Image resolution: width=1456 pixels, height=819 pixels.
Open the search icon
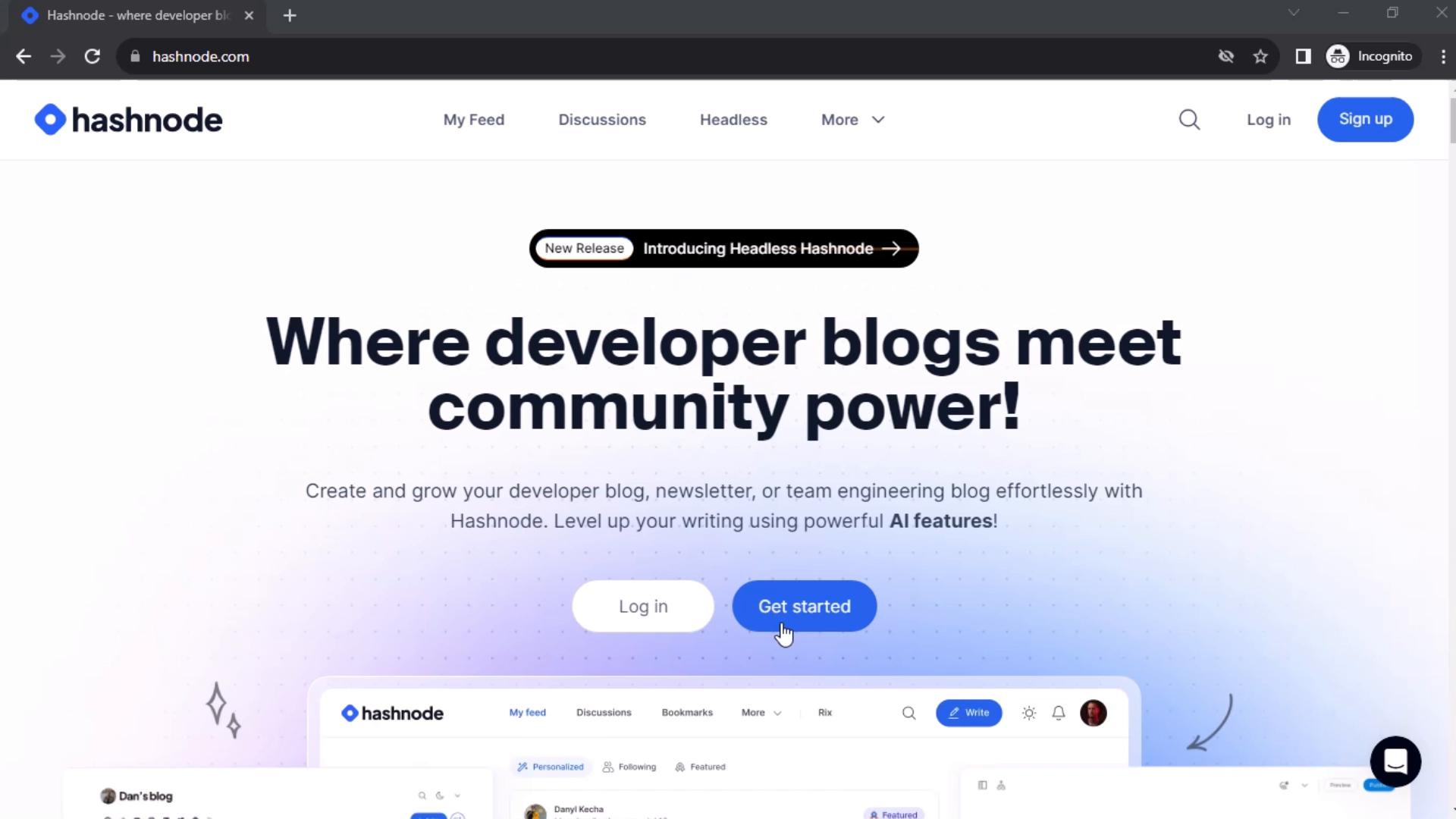point(1190,119)
